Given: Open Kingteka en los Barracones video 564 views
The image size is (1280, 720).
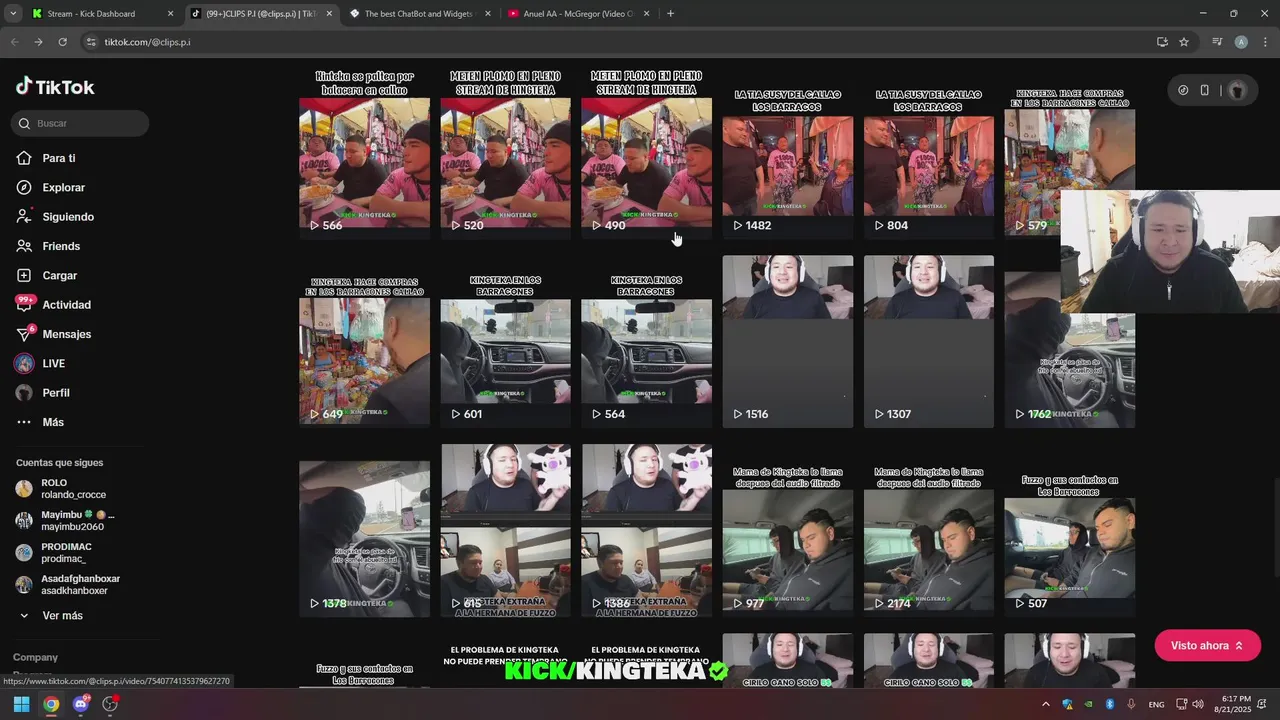Looking at the screenshot, I should pos(646,341).
